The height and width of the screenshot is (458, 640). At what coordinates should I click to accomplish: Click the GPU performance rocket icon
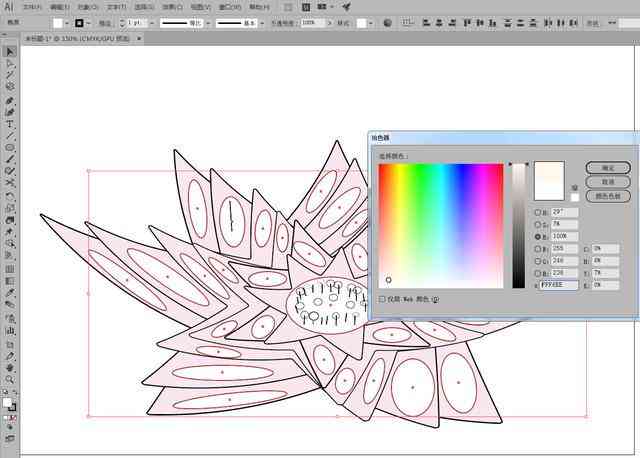(x=346, y=7)
